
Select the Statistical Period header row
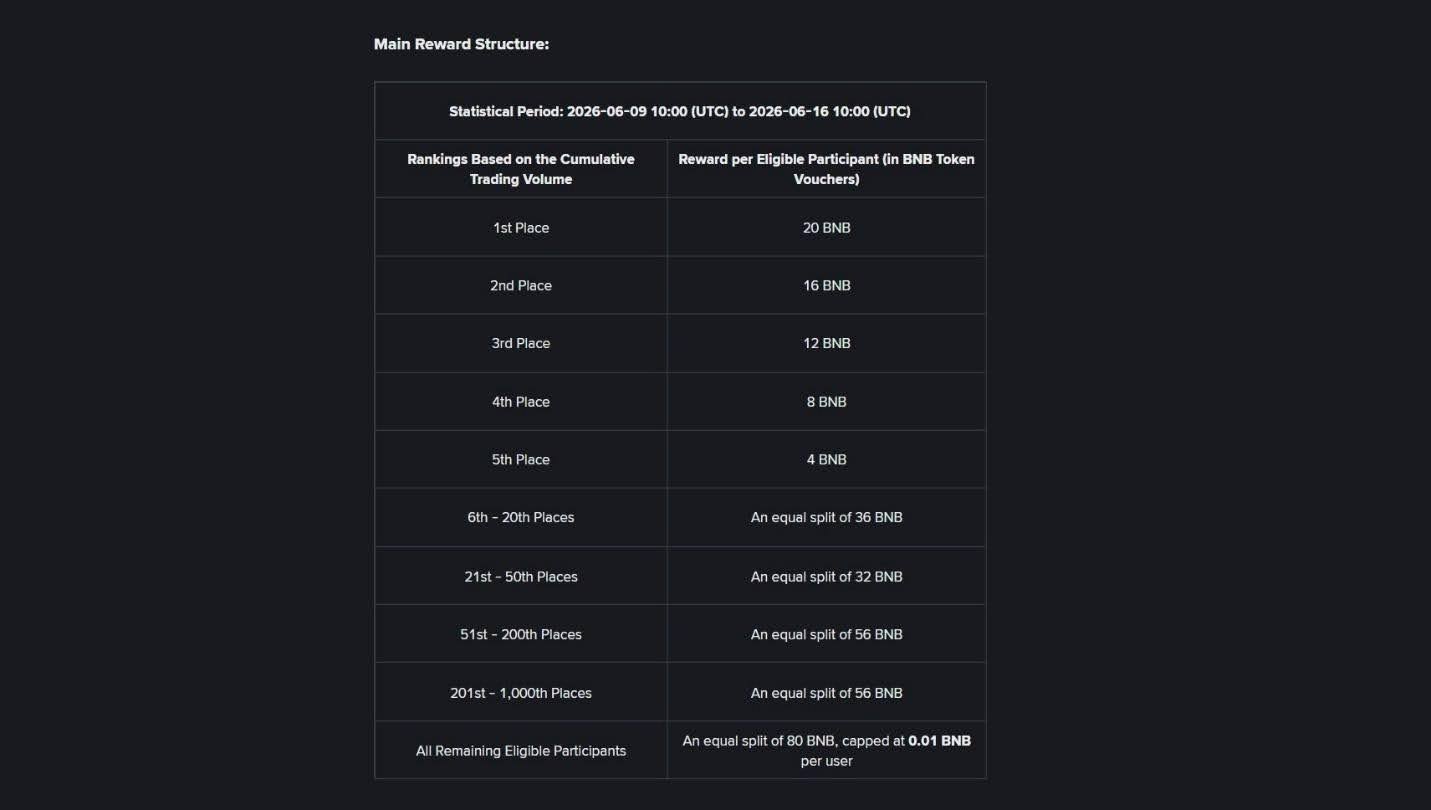pyautogui.click(x=680, y=111)
